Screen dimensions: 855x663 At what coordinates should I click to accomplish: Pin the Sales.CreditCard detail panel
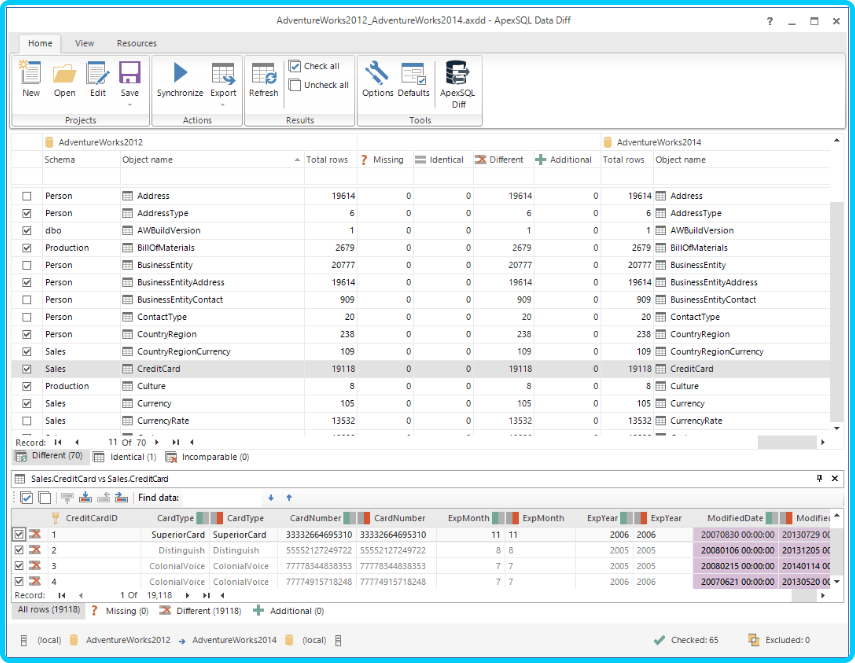819,478
